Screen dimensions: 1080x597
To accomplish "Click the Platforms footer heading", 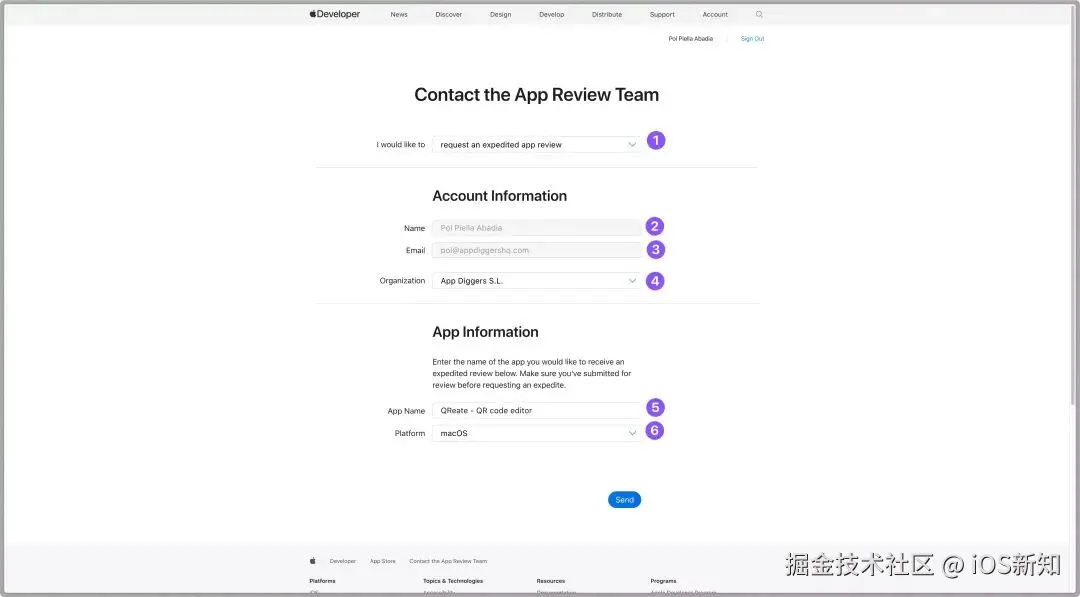I will coord(322,581).
